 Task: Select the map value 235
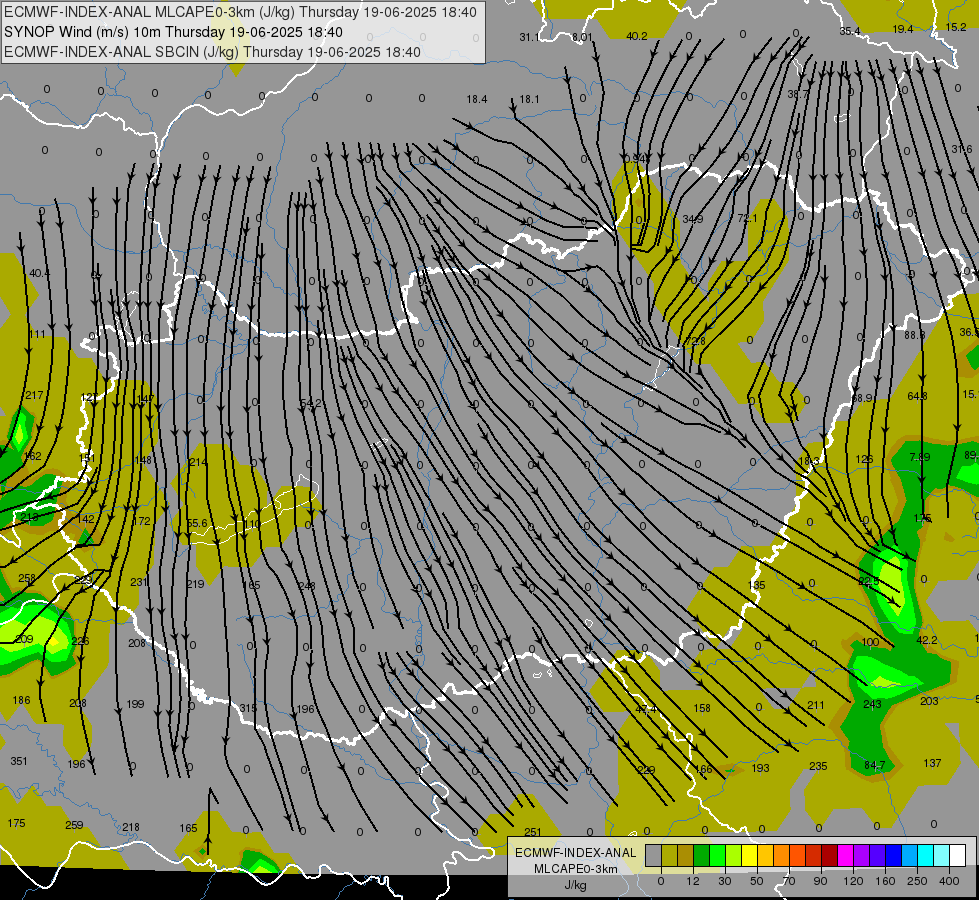(x=818, y=766)
